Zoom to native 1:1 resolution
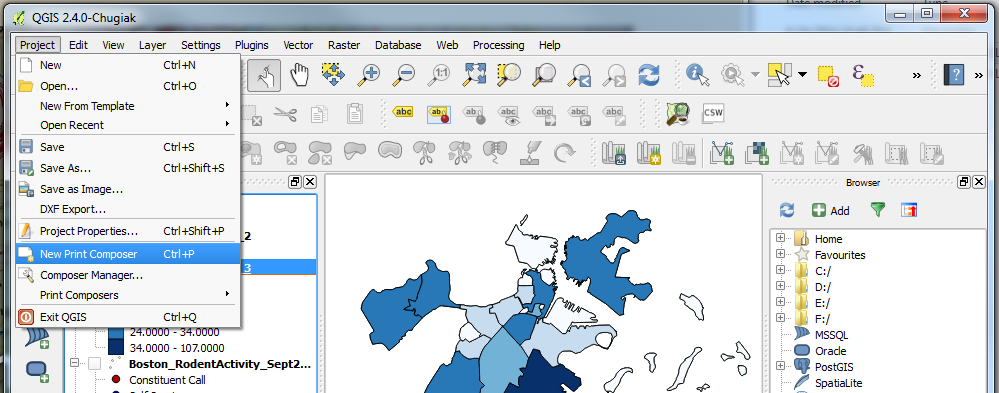The width and height of the screenshot is (999, 393). click(x=438, y=75)
